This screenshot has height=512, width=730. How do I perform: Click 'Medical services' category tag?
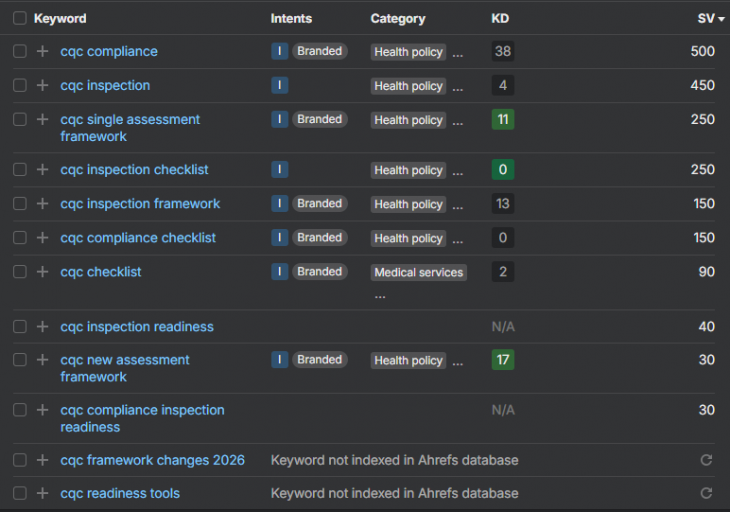coord(419,272)
